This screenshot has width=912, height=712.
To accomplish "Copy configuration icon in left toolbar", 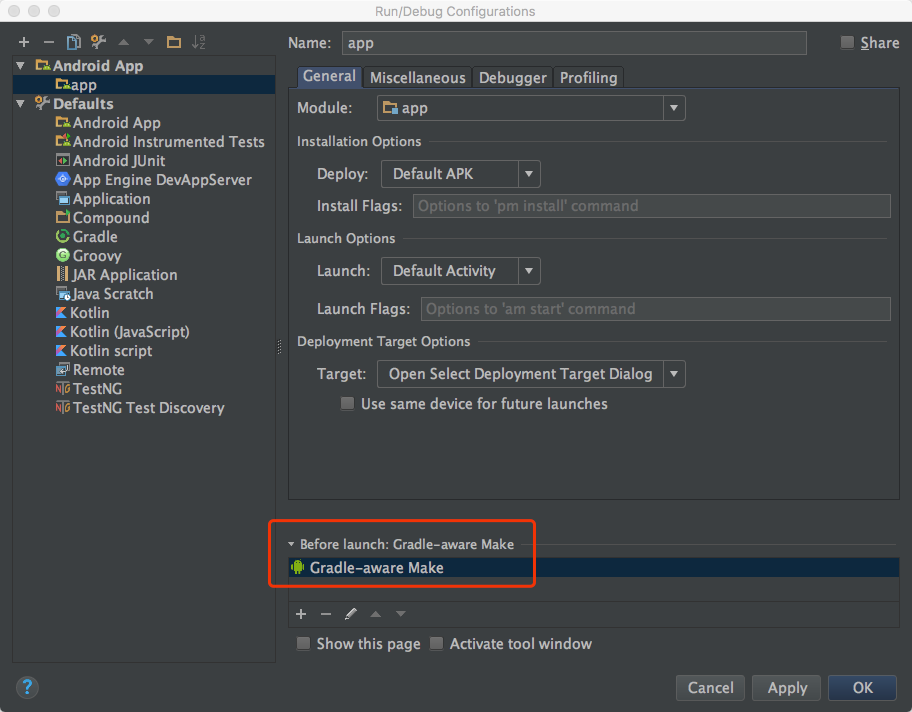I will point(73,42).
